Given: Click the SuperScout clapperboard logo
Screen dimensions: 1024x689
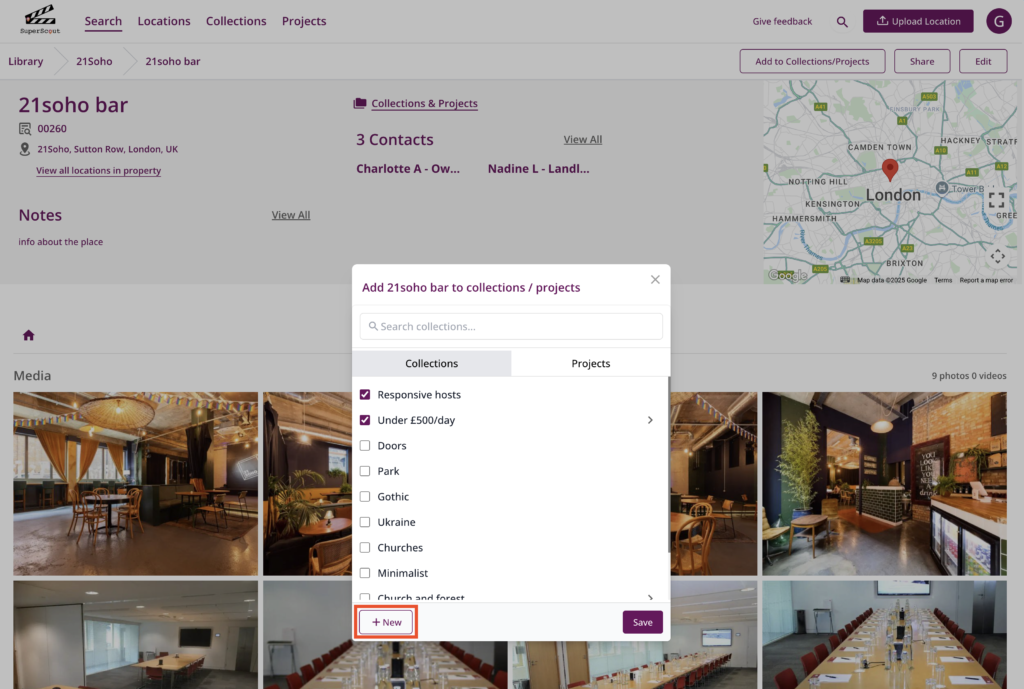Looking at the screenshot, I should click(40, 20).
